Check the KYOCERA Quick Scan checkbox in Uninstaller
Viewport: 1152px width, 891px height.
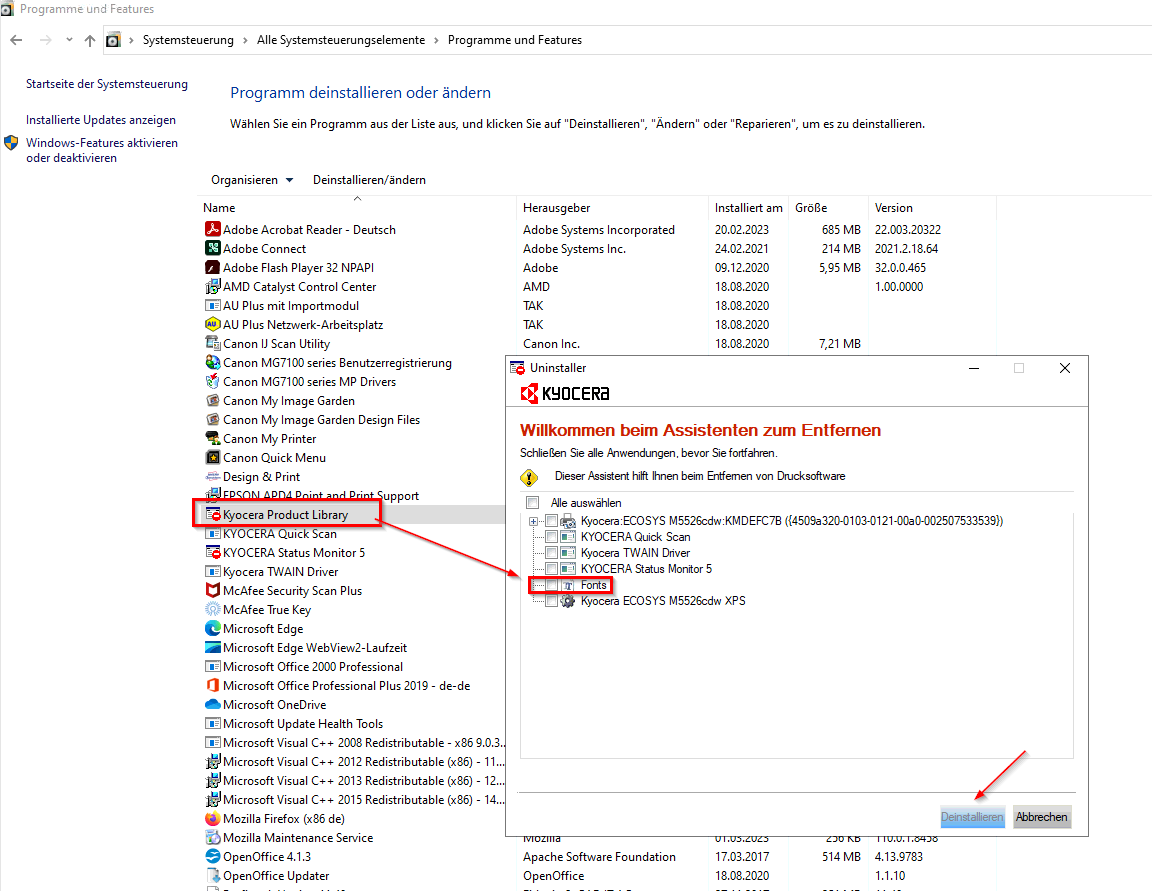coord(551,537)
